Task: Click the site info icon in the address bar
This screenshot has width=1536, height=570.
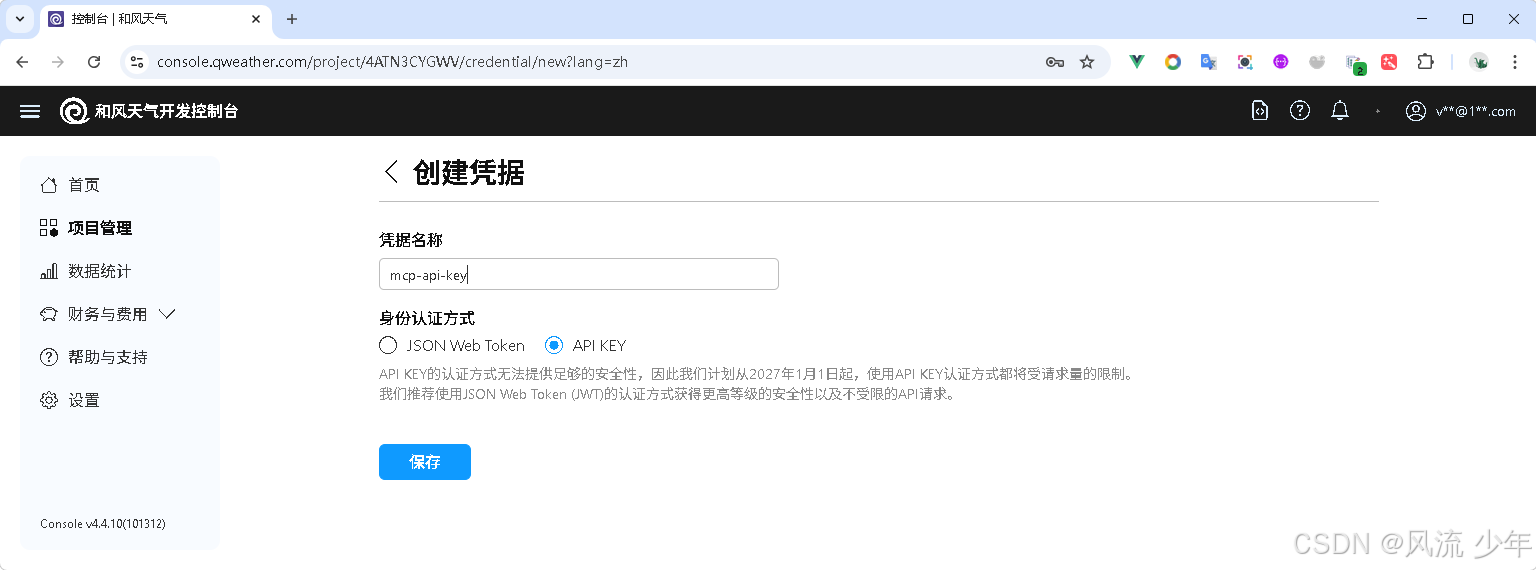Action: tap(137, 62)
